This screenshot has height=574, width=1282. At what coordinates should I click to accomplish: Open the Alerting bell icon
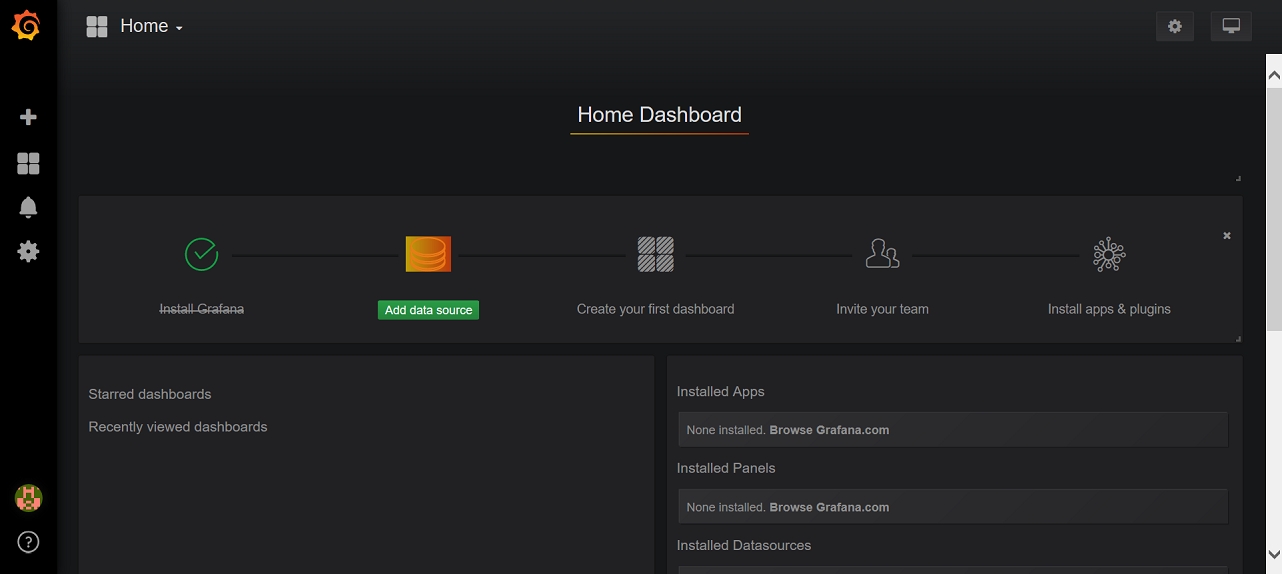pyautogui.click(x=28, y=207)
